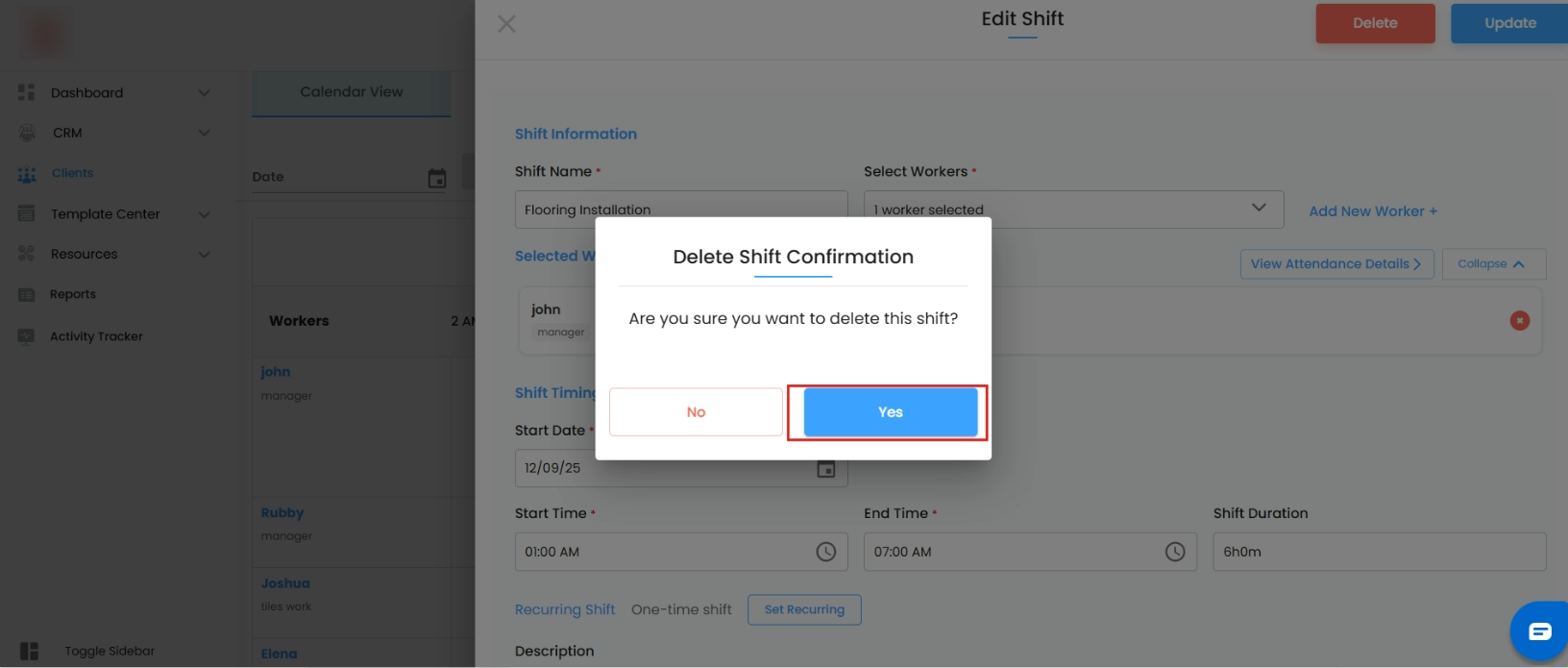This screenshot has width=1568, height=668.
Task: Expand the CRM menu chevron
Action: pyautogui.click(x=204, y=133)
